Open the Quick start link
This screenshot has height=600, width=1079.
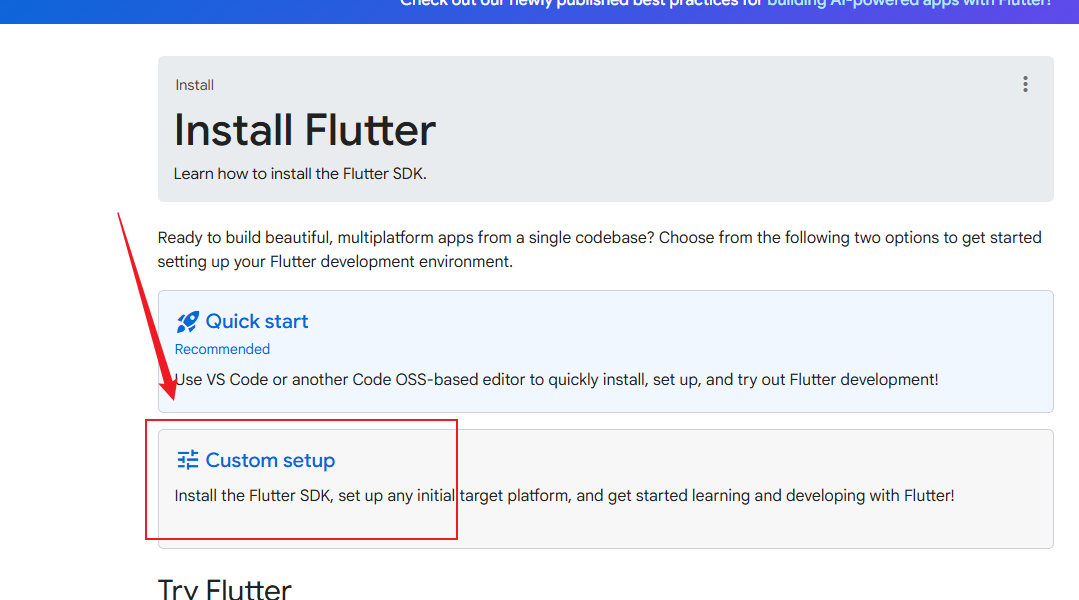pos(257,321)
